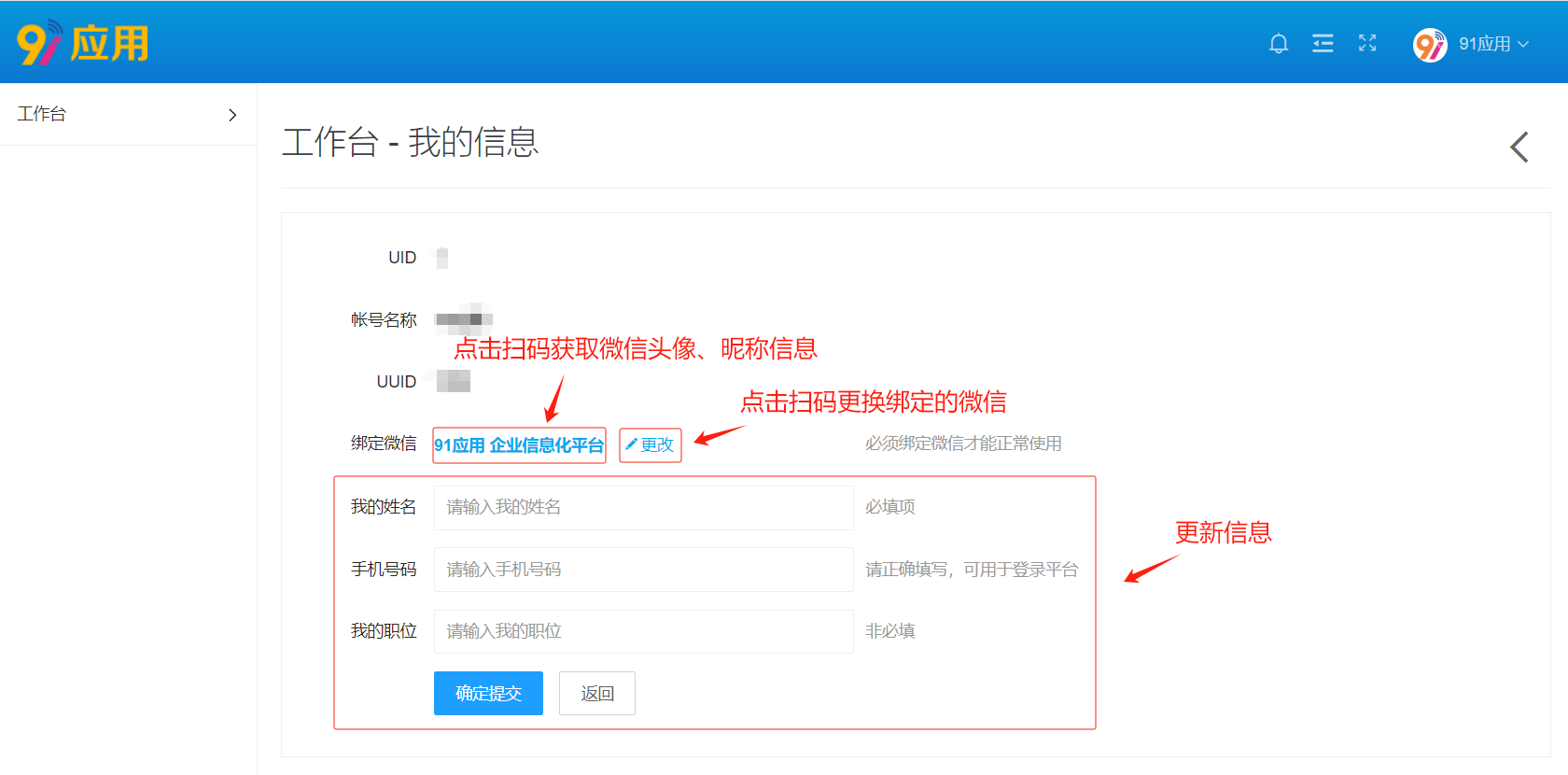Open the notification bell
1568x775 pixels.
(x=1279, y=43)
